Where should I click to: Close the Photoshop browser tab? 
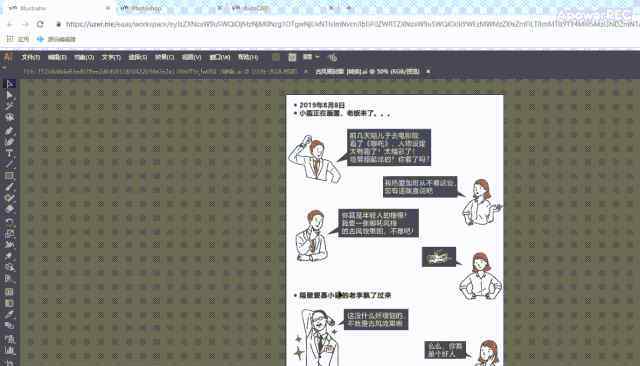220,8
